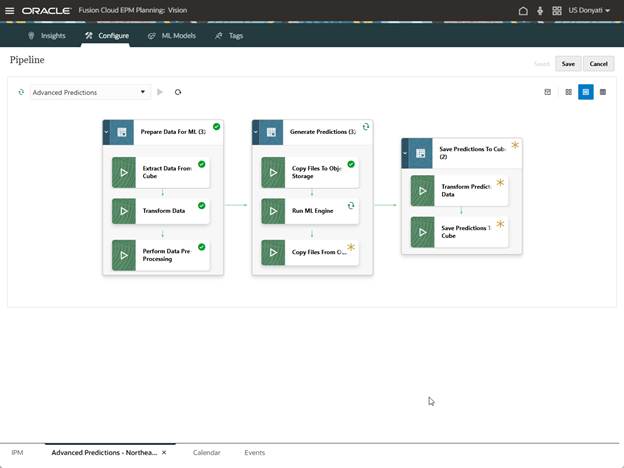Close the Advanced Predictions bottom tab
624x468 pixels.
coord(164,453)
